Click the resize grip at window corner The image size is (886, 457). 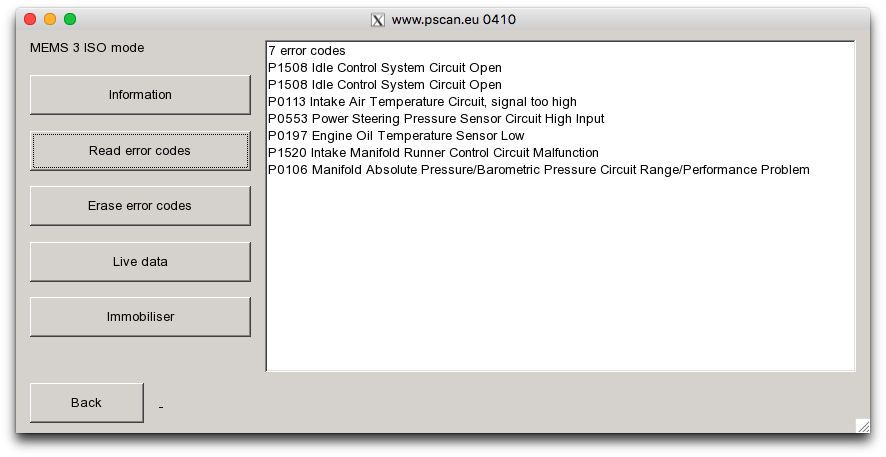pyautogui.click(x=862, y=426)
